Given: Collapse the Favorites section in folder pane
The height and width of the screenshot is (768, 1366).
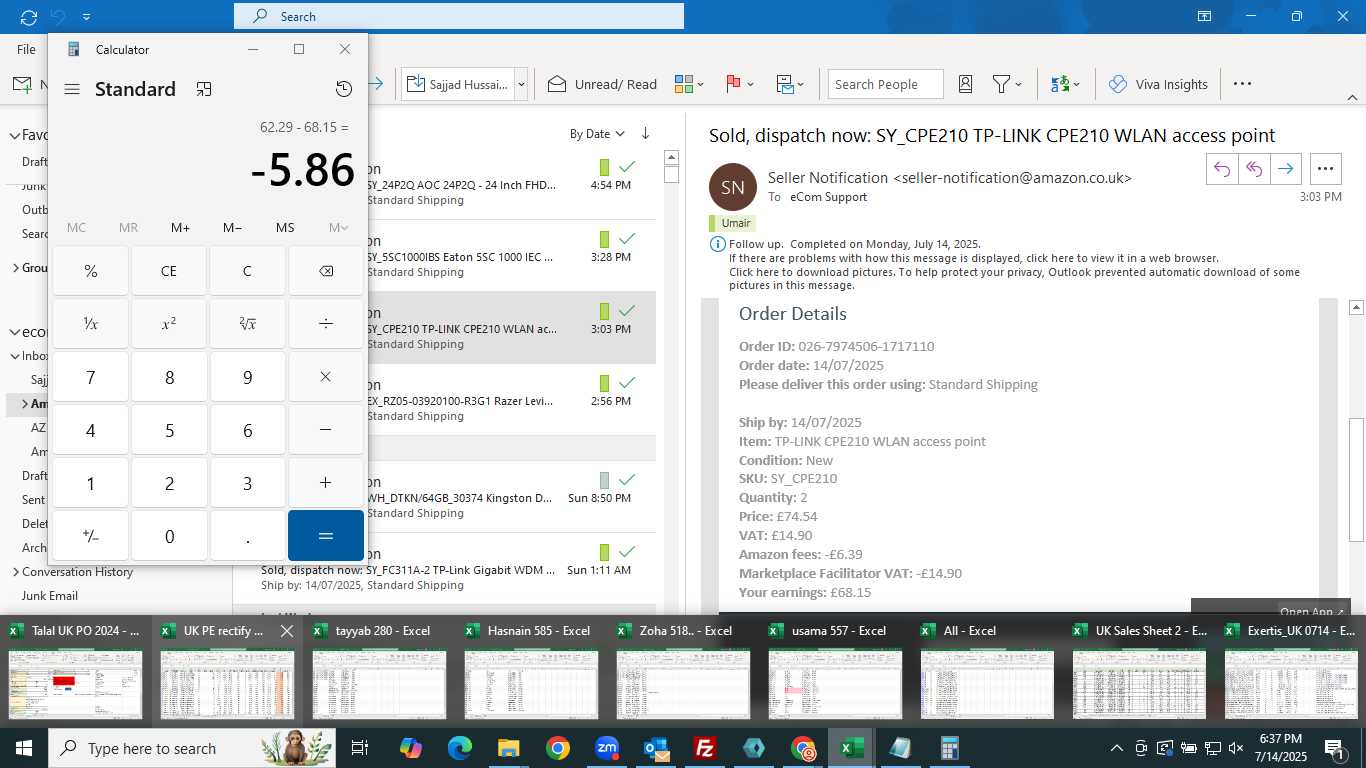Looking at the screenshot, I should point(14,135).
